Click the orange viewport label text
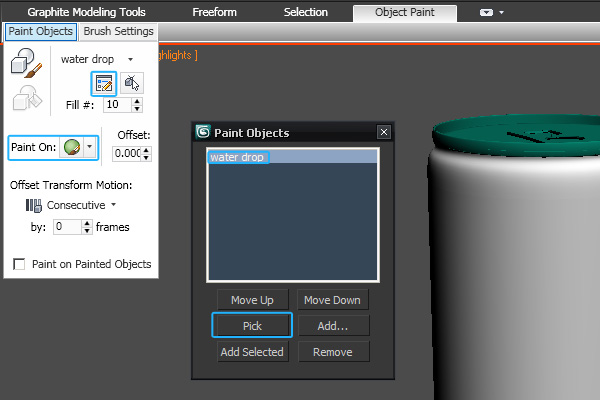The height and width of the screenshot is (400, 600). coord(178,55)
